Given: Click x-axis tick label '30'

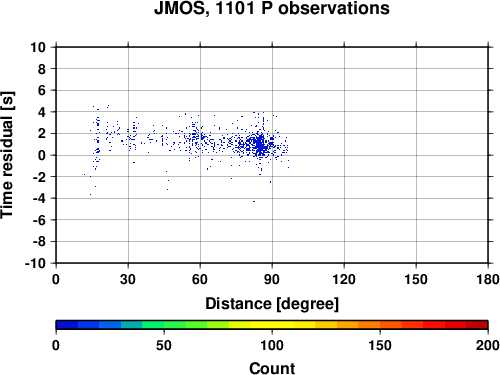Looking at the screenshot, I should pos(128,279).
